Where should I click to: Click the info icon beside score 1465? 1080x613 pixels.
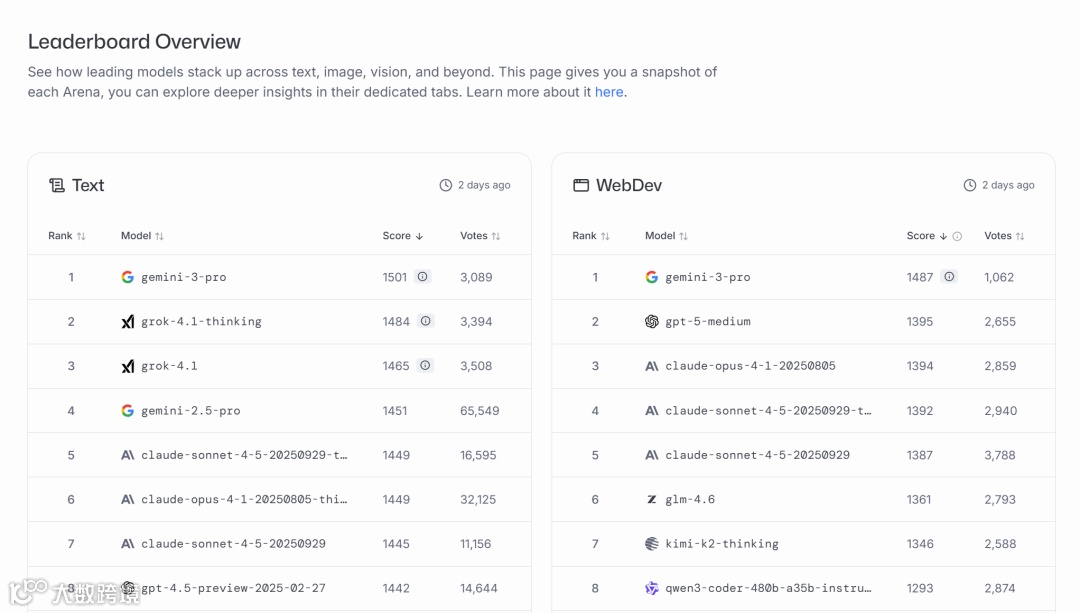[425, 366]
